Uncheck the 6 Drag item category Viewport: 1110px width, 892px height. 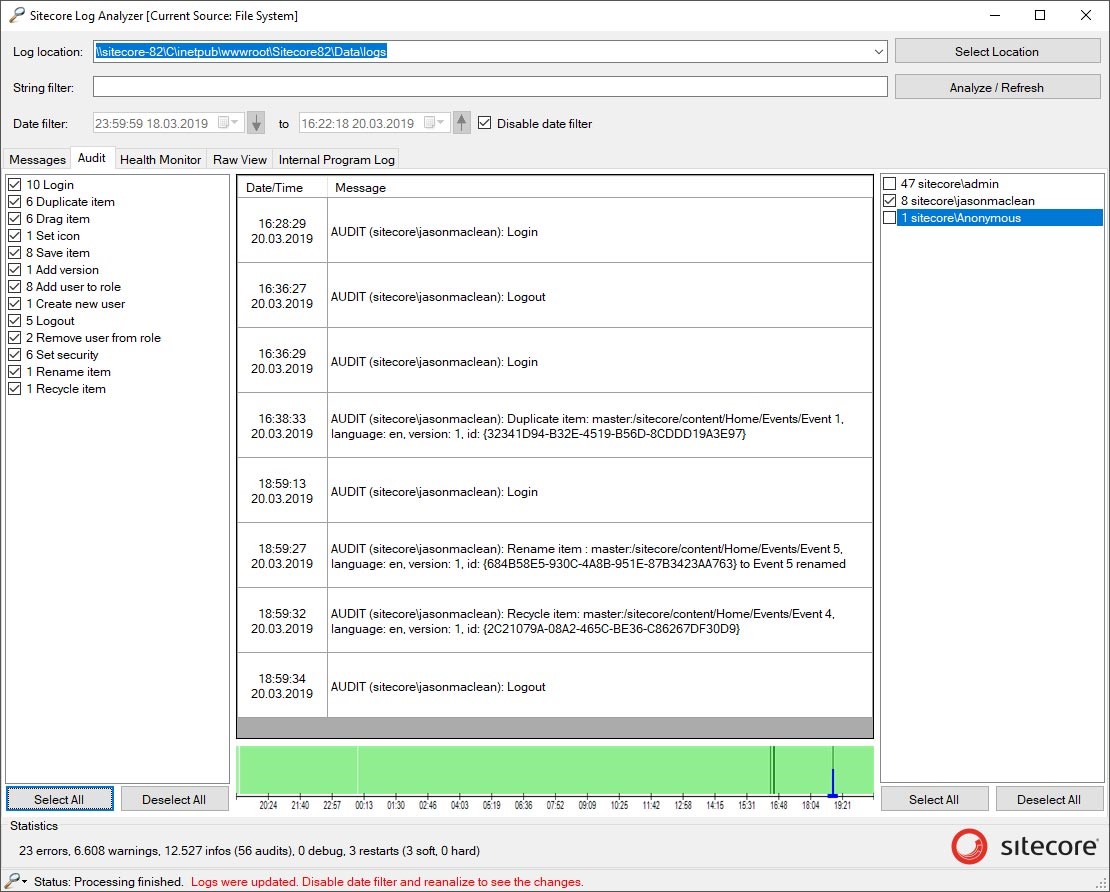point(15,219)
